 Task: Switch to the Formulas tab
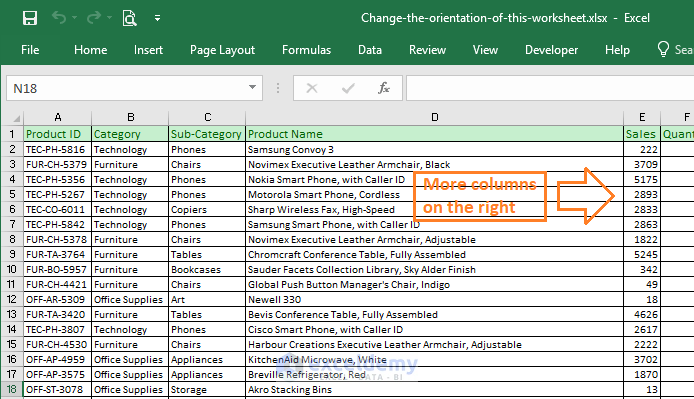coord(306,50)
